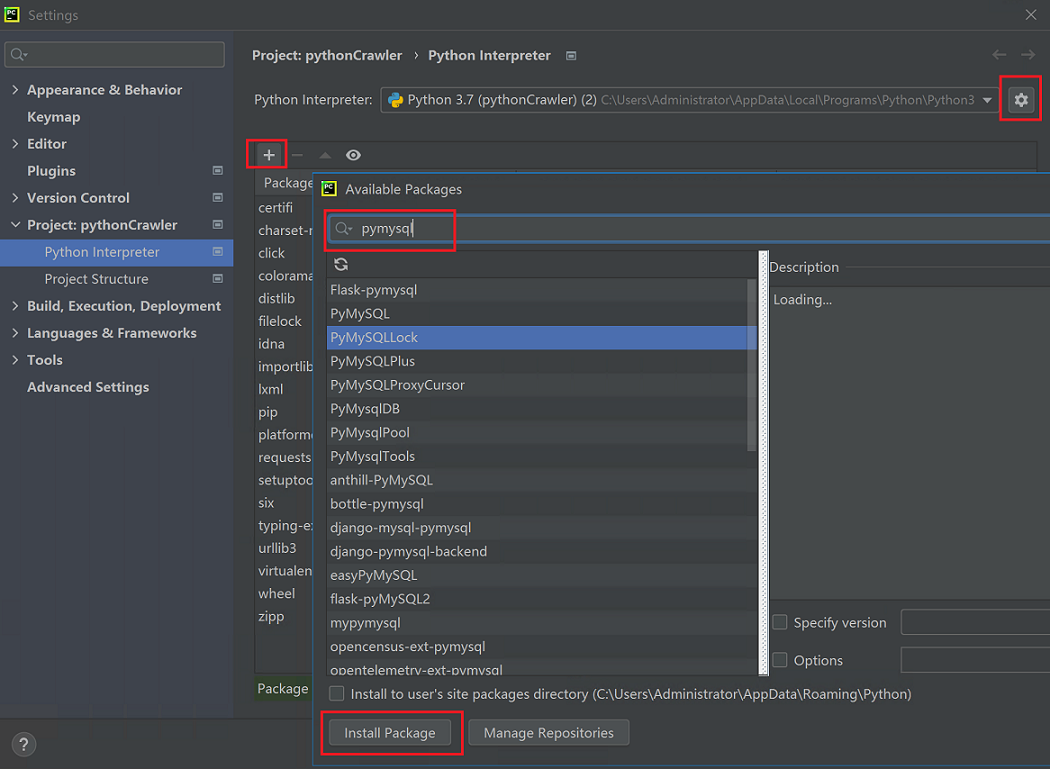Click the back navigation arrow
1050x769 pixels.
pos(999,55)
